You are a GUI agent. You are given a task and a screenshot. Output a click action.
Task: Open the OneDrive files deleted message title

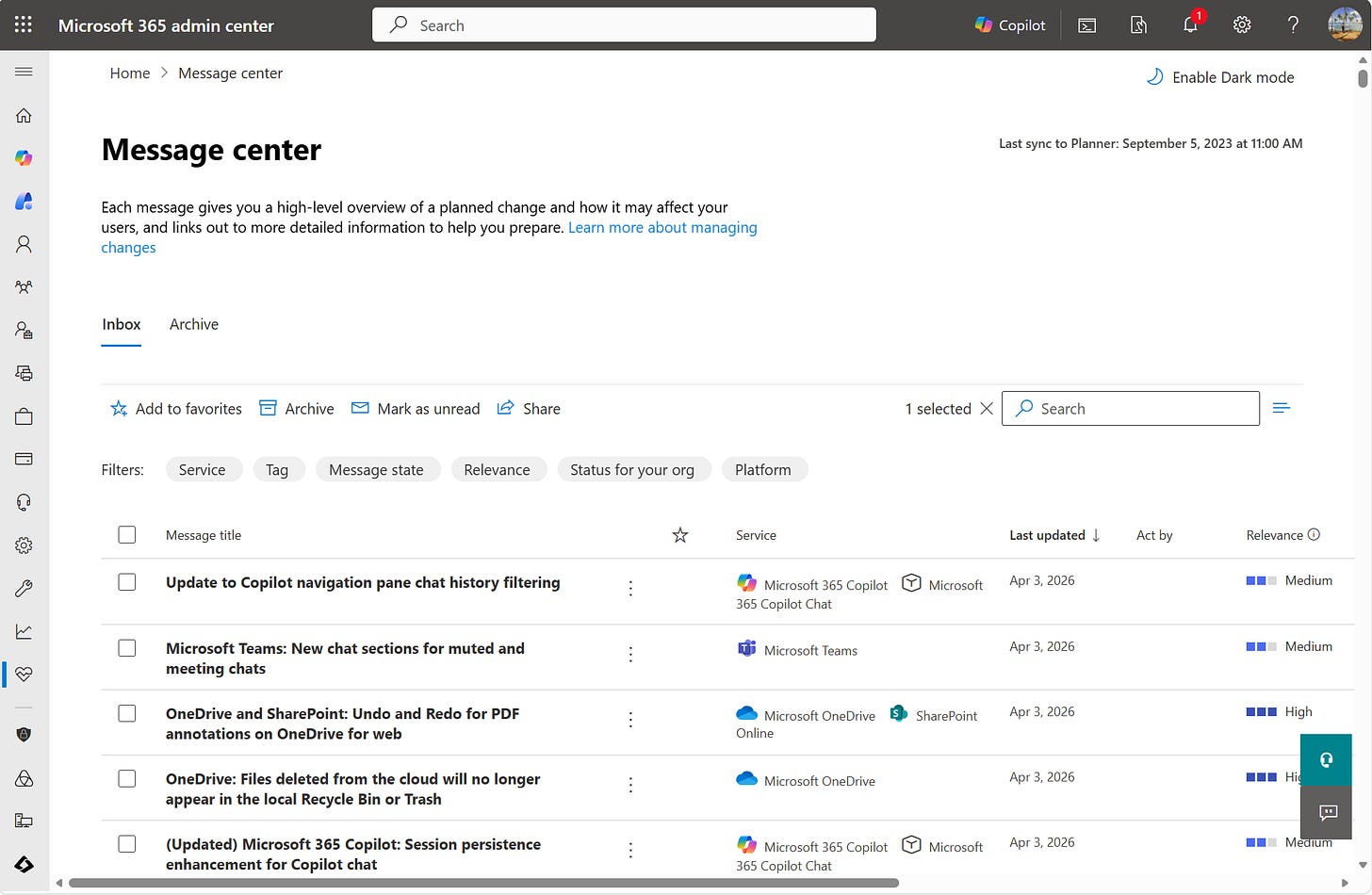pos(353,789)
